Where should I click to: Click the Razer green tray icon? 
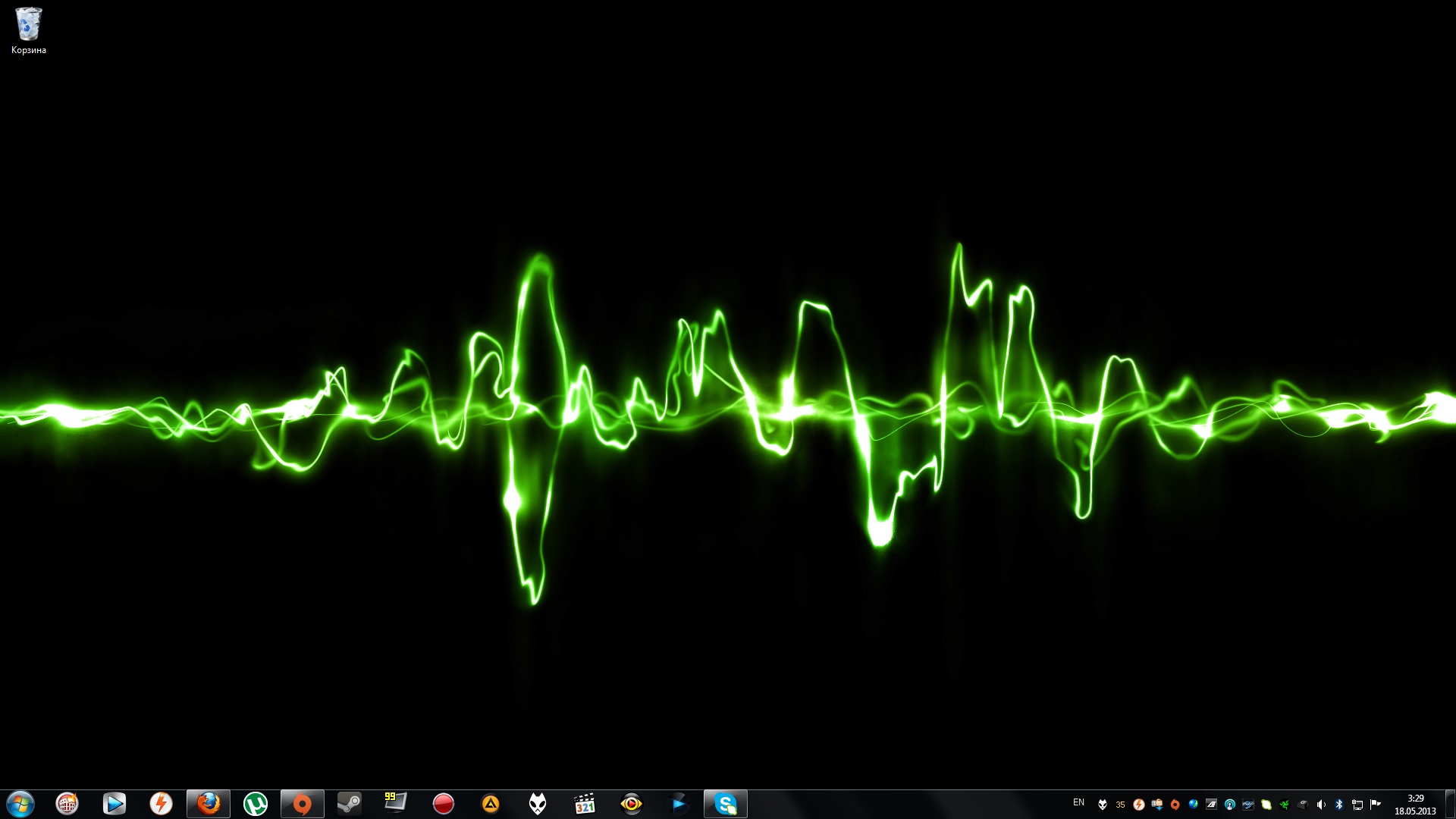1285,805
